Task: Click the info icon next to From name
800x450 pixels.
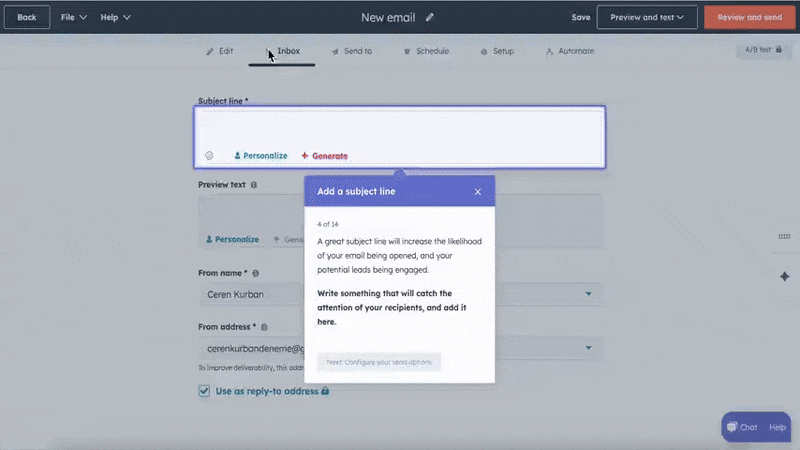Action: click(x=256, y=273)
